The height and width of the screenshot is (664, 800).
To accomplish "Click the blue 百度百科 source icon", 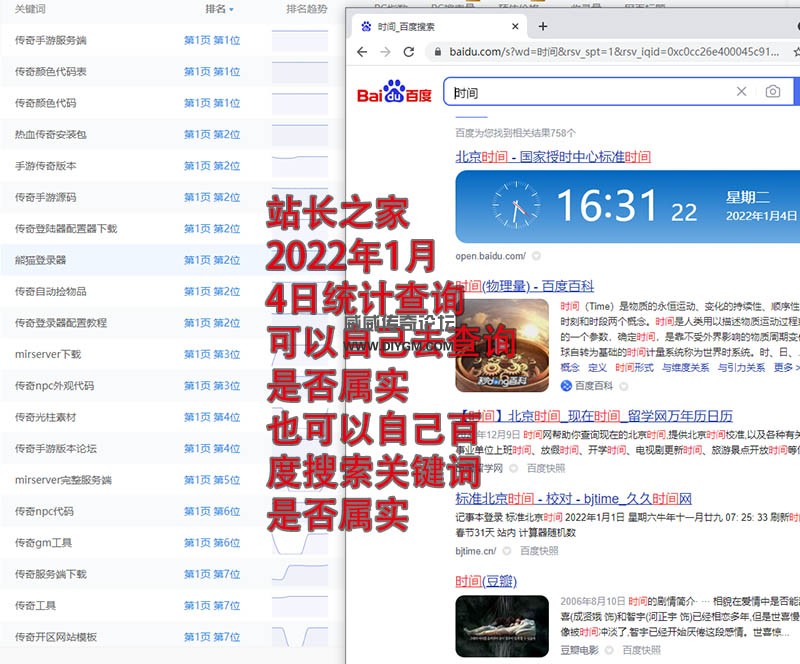I will click(x=566, y=386).
